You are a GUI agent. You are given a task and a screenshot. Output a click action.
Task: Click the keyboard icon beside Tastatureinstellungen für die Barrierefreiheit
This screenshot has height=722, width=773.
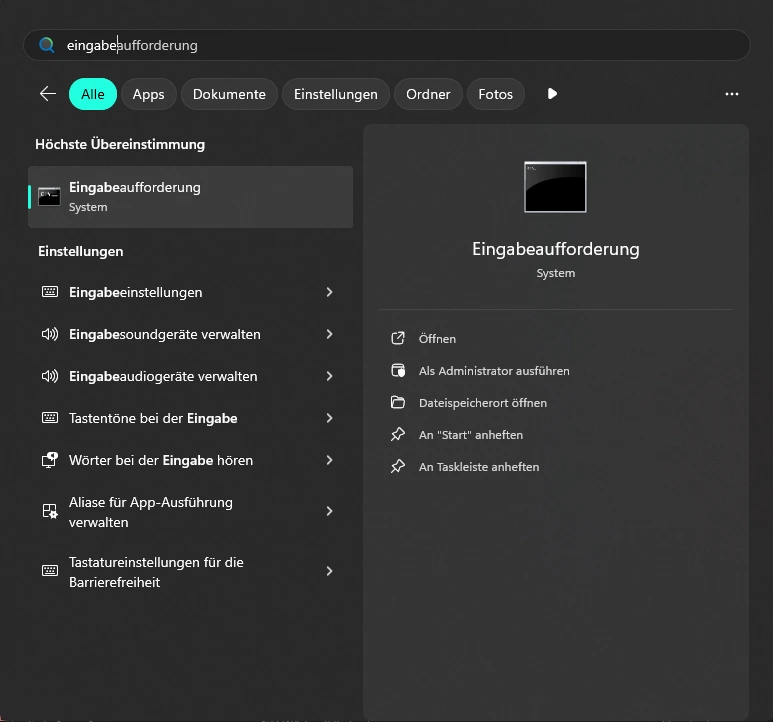(x=50, y=571)
